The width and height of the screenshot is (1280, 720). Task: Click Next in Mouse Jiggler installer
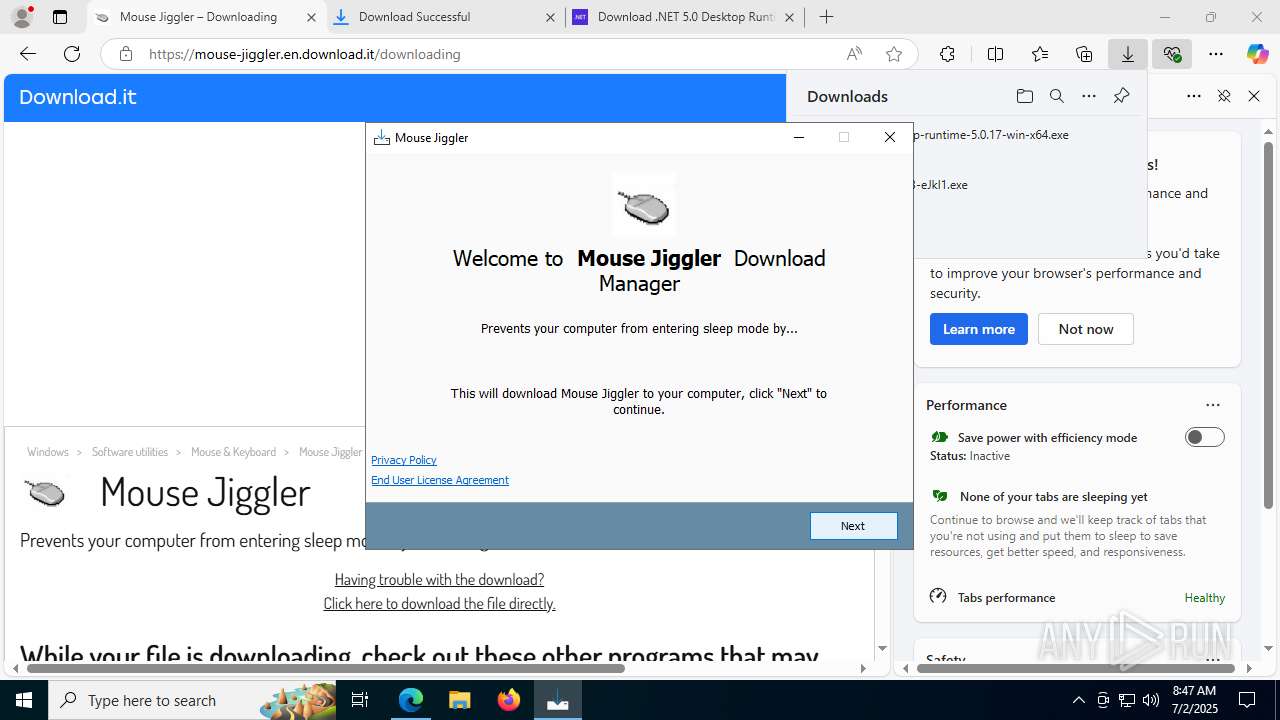(x=853, y=526)
